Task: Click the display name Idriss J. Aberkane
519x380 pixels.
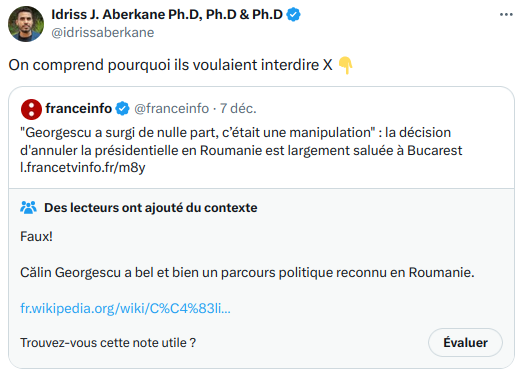Action: click(167, 15)
